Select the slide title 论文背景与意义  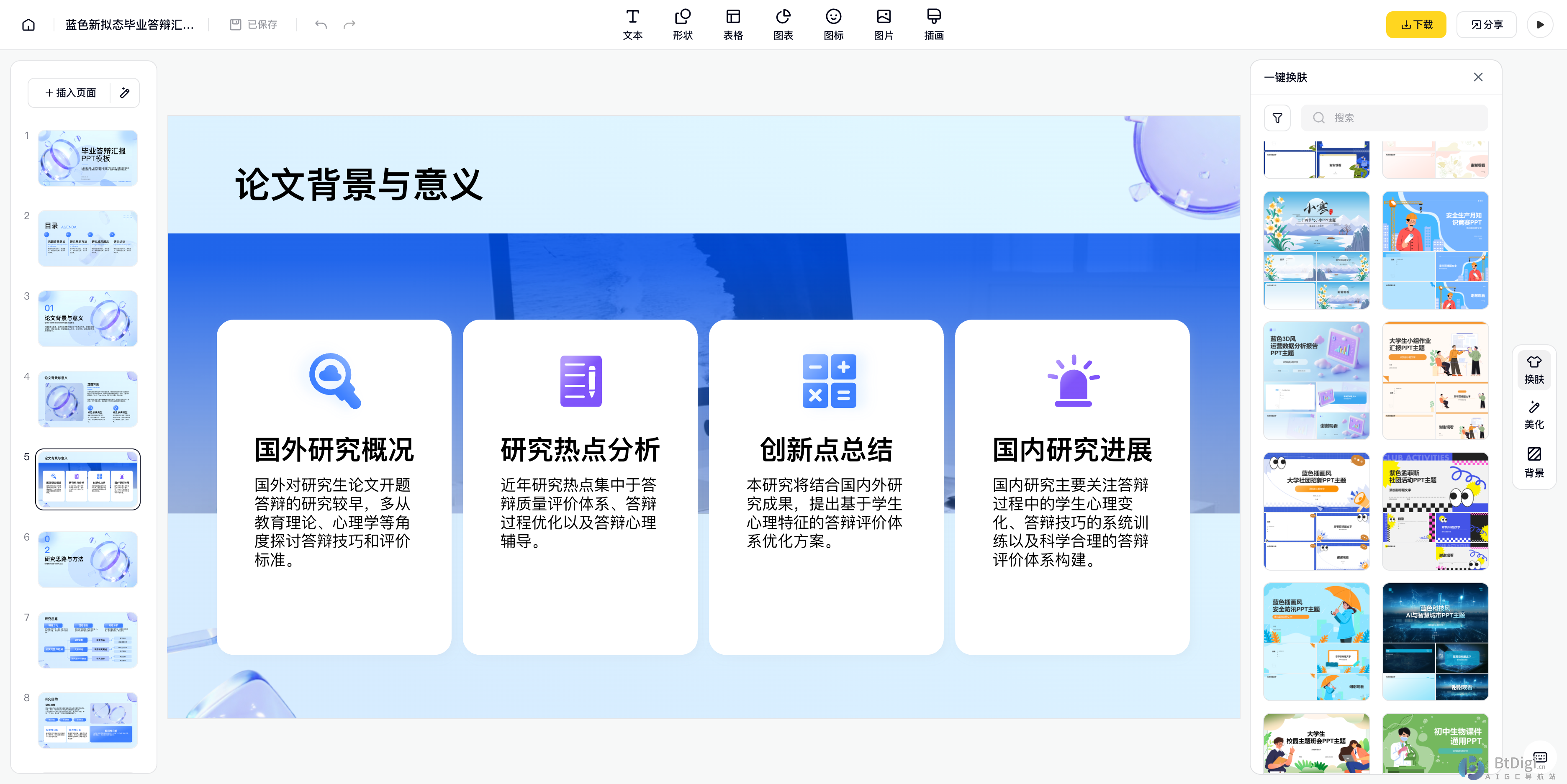coord(359,184)
